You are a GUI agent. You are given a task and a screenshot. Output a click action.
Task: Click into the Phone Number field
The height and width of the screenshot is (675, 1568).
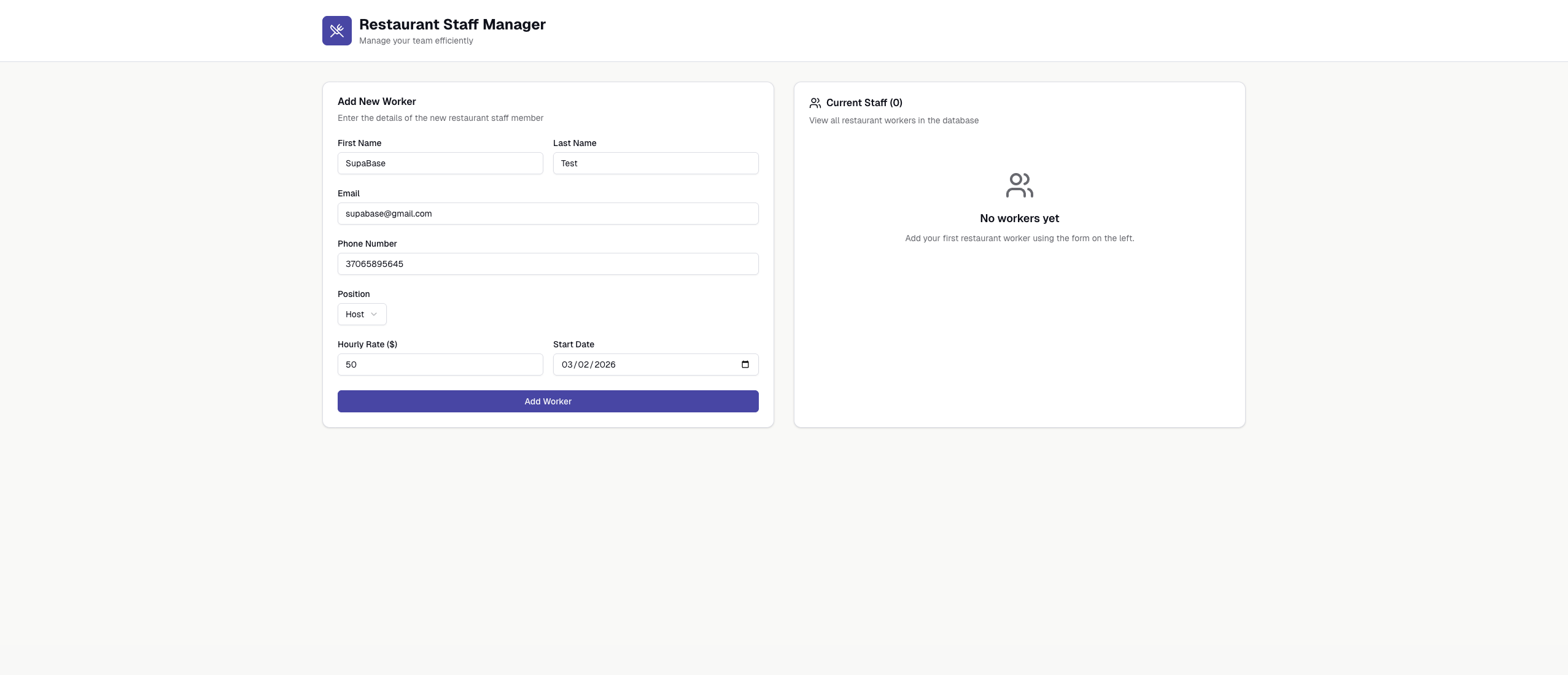(548, 264)
